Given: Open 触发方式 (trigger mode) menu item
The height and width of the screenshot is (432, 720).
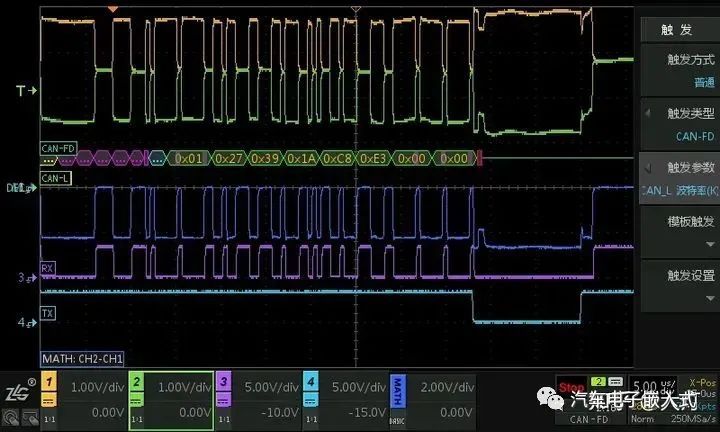Looking at the screenshot, I should click(681, 70).
